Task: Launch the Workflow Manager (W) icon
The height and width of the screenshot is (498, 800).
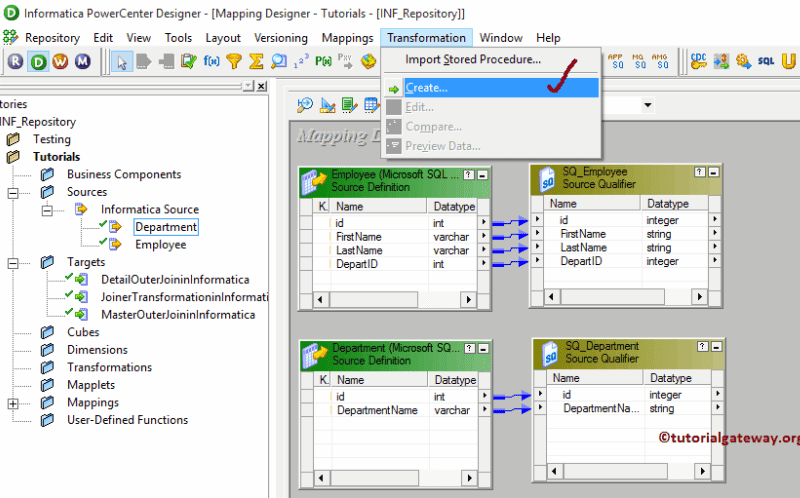Action: coord(60,61)
